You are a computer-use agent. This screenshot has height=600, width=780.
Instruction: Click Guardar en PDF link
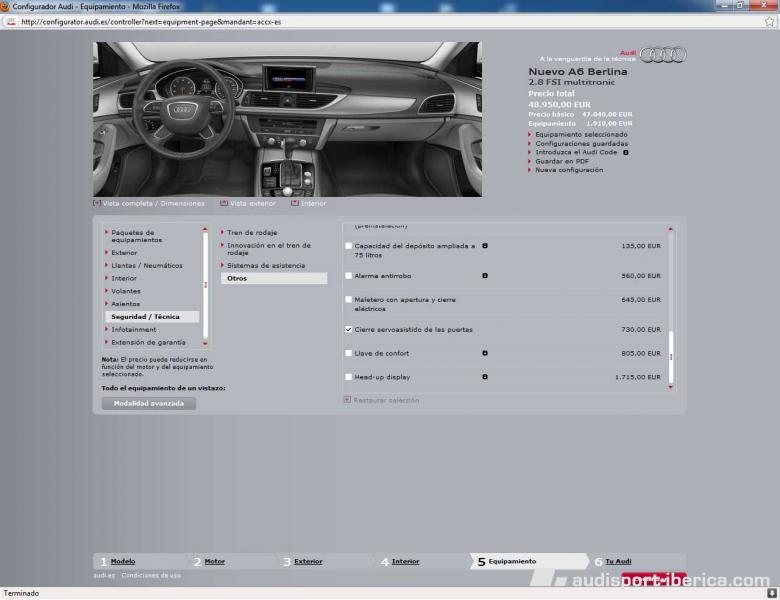point(562,161)
